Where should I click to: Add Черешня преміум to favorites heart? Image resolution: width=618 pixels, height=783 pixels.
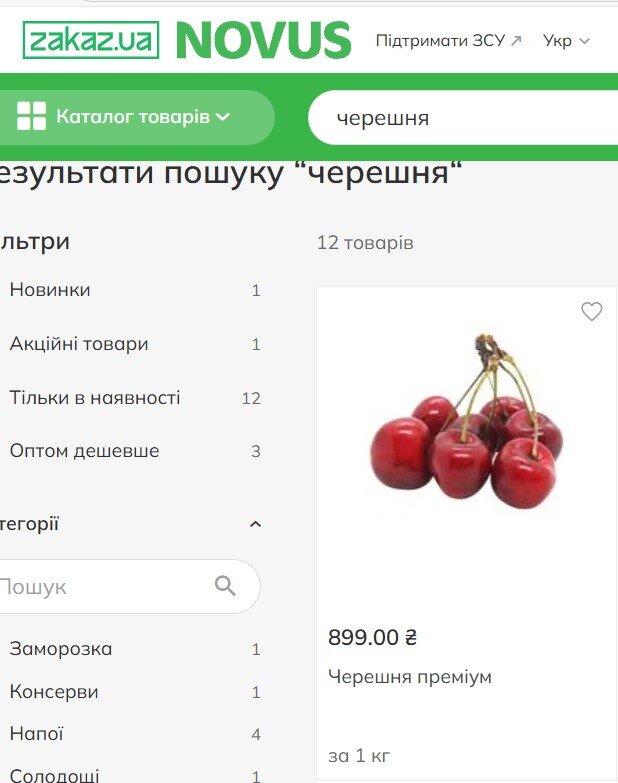click(592, 312)
